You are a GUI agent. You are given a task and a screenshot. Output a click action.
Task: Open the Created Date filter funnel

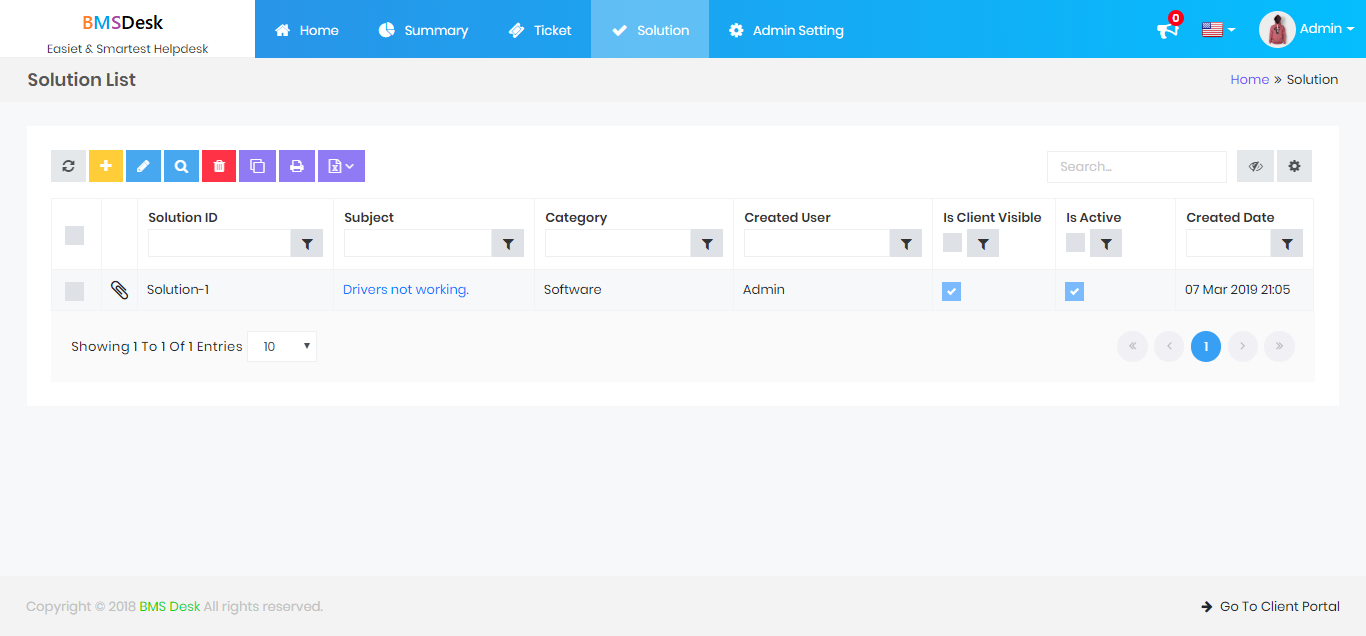click(x=1287, y=243)
